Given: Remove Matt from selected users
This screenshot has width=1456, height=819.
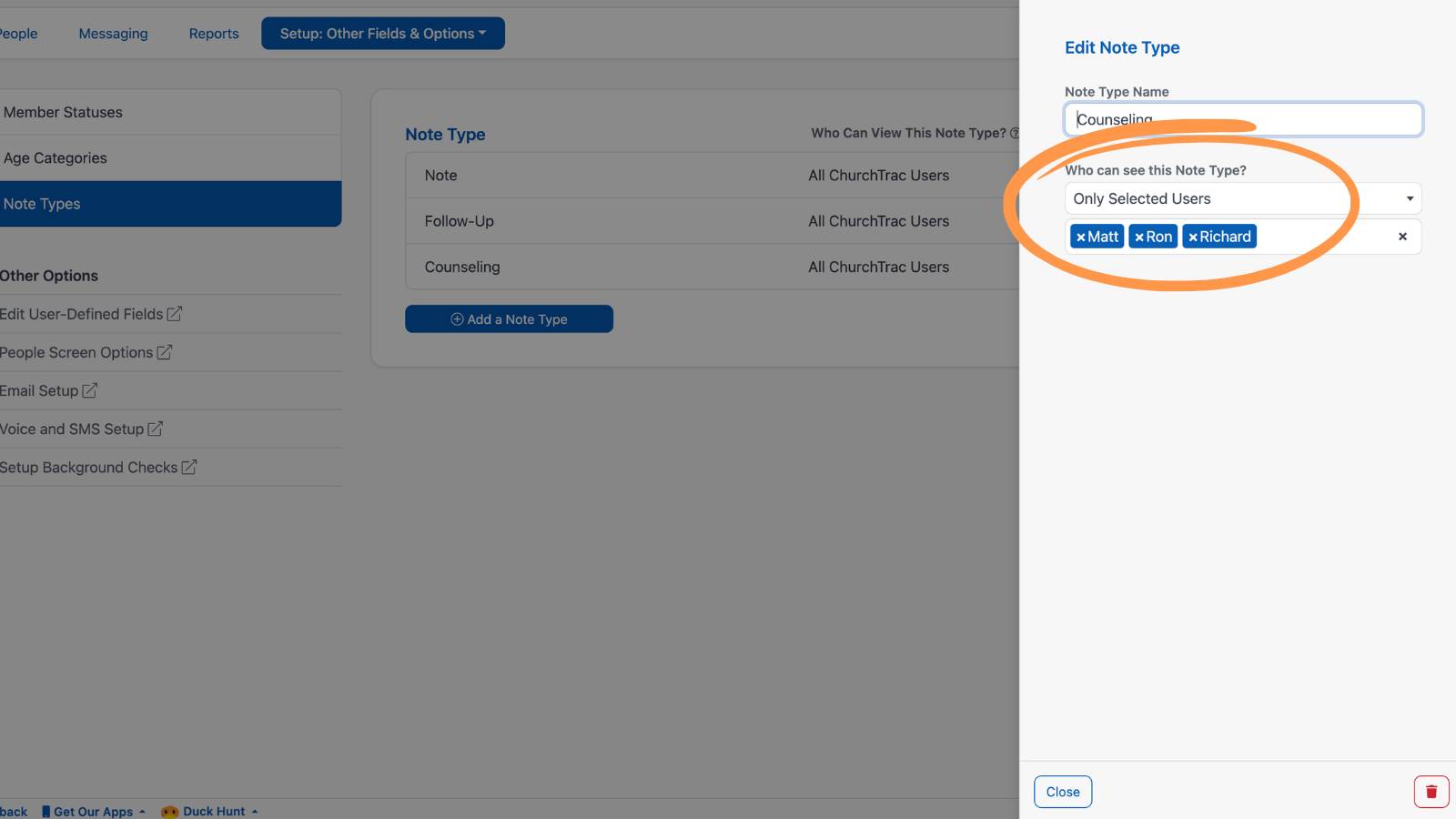Looking at the screenshot, I should click(1081, 237).
